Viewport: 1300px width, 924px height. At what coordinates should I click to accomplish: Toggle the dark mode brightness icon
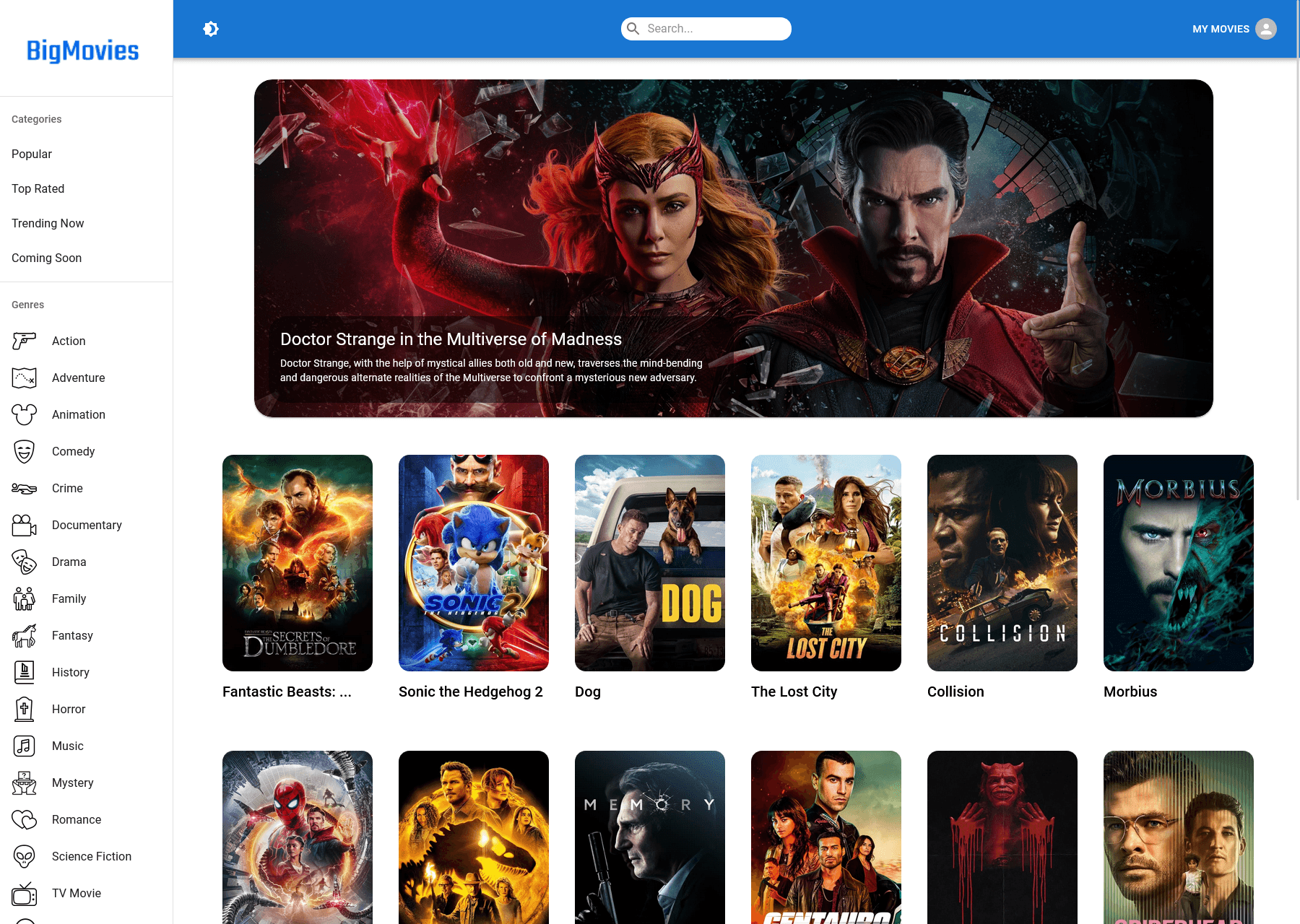pos(211,29)
